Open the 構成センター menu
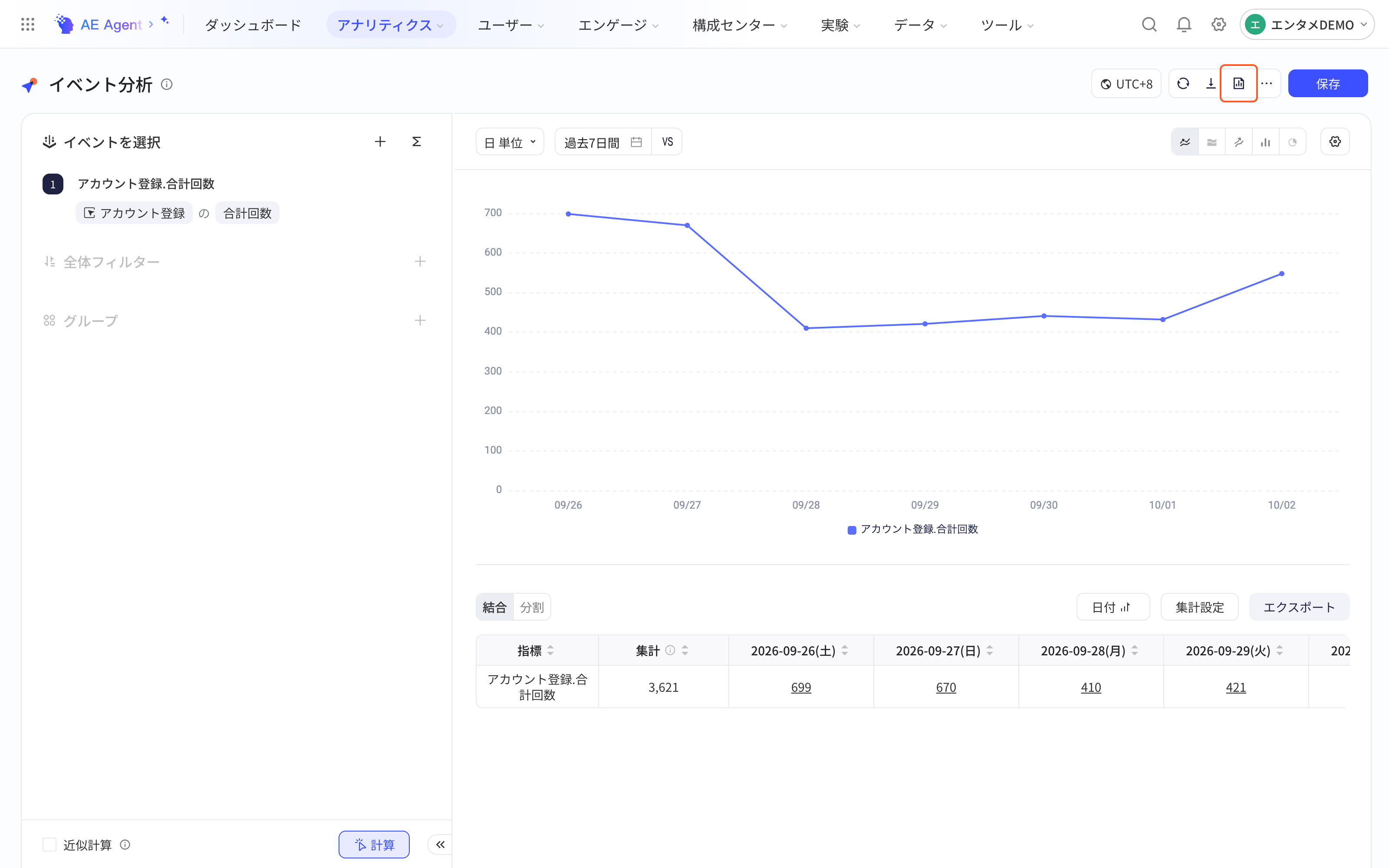Image resolution: width=1389 pixels, height=868 pixels. [x=740, y=25]
